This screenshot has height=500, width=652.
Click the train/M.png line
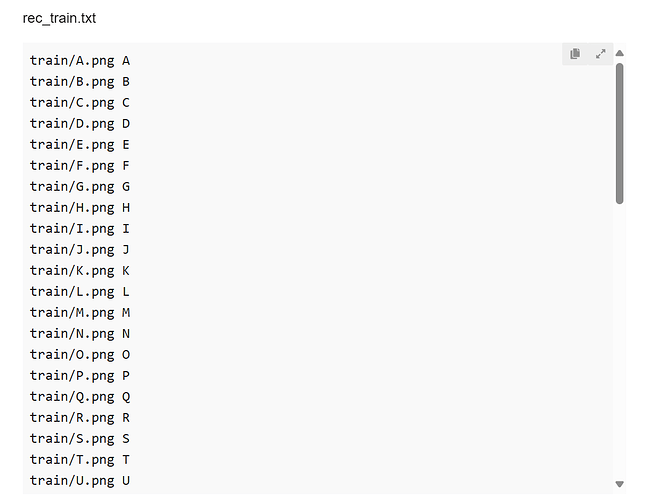pos(80,312)
